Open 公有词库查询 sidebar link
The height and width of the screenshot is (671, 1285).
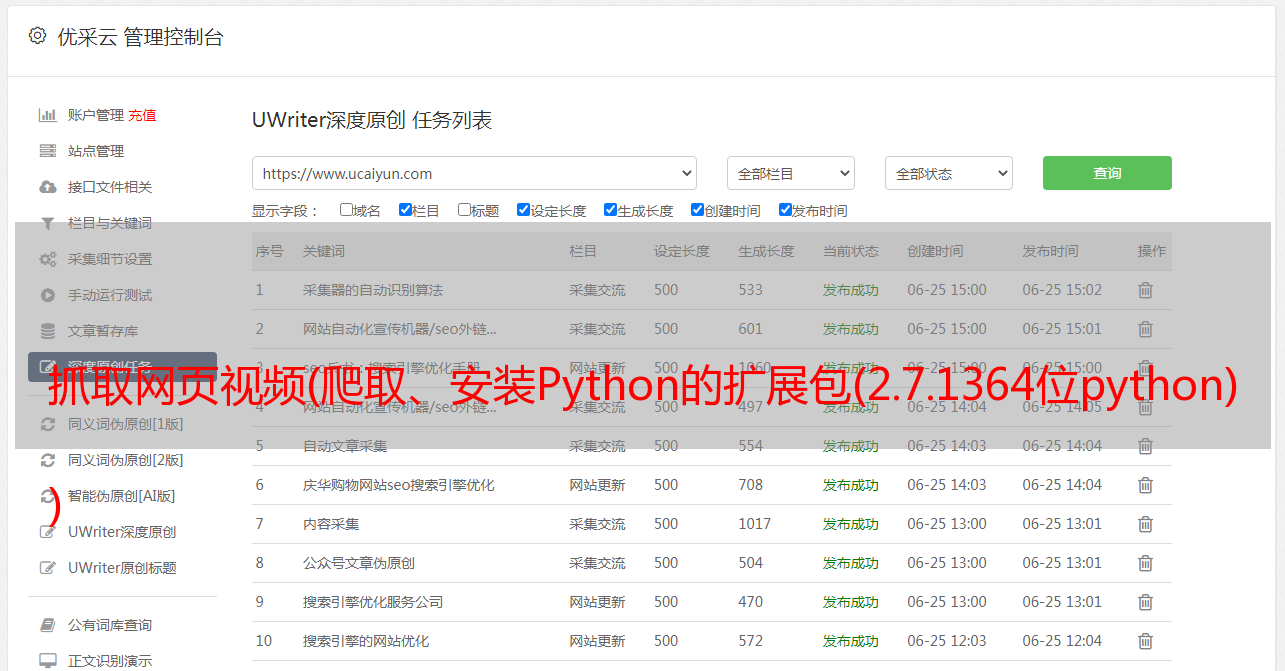click(x=110, y=625)
